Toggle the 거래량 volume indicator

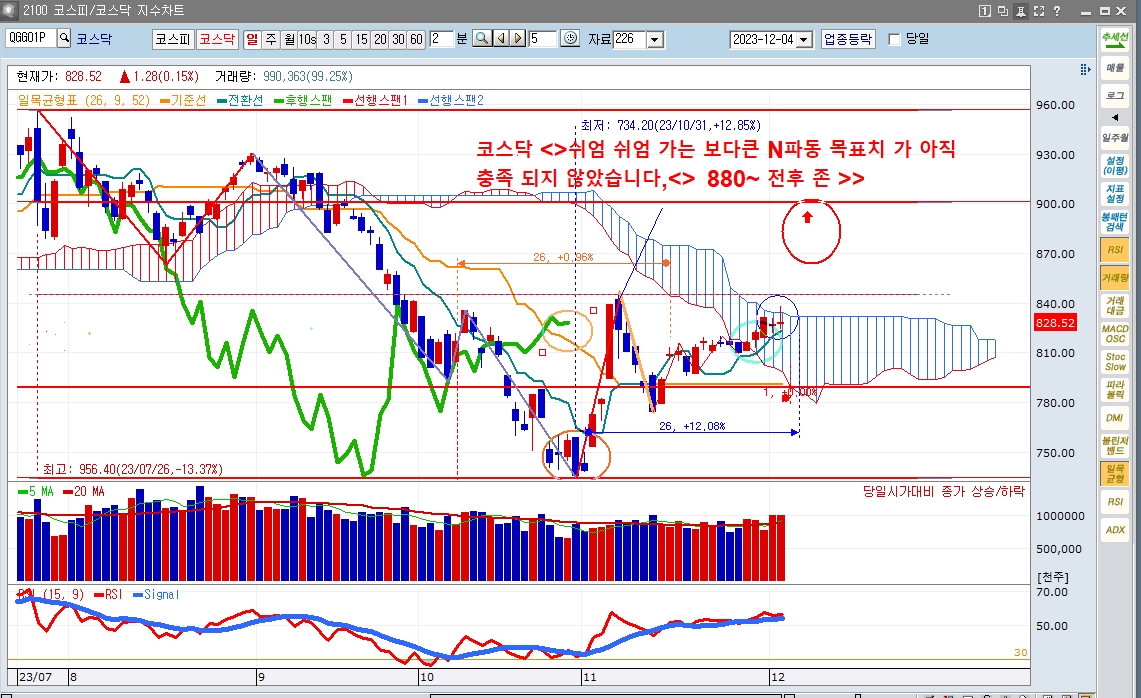point(1115,278)
